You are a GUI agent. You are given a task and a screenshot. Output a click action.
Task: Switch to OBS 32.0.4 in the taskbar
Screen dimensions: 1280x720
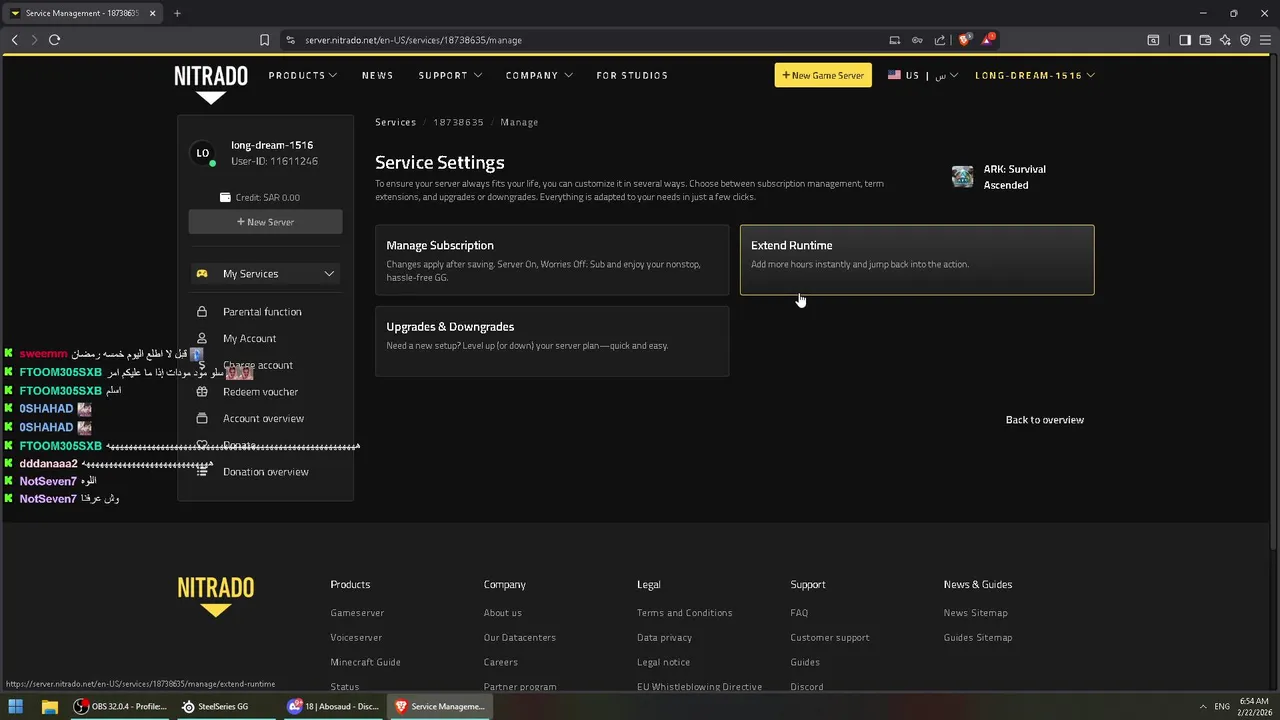[120, 706]
